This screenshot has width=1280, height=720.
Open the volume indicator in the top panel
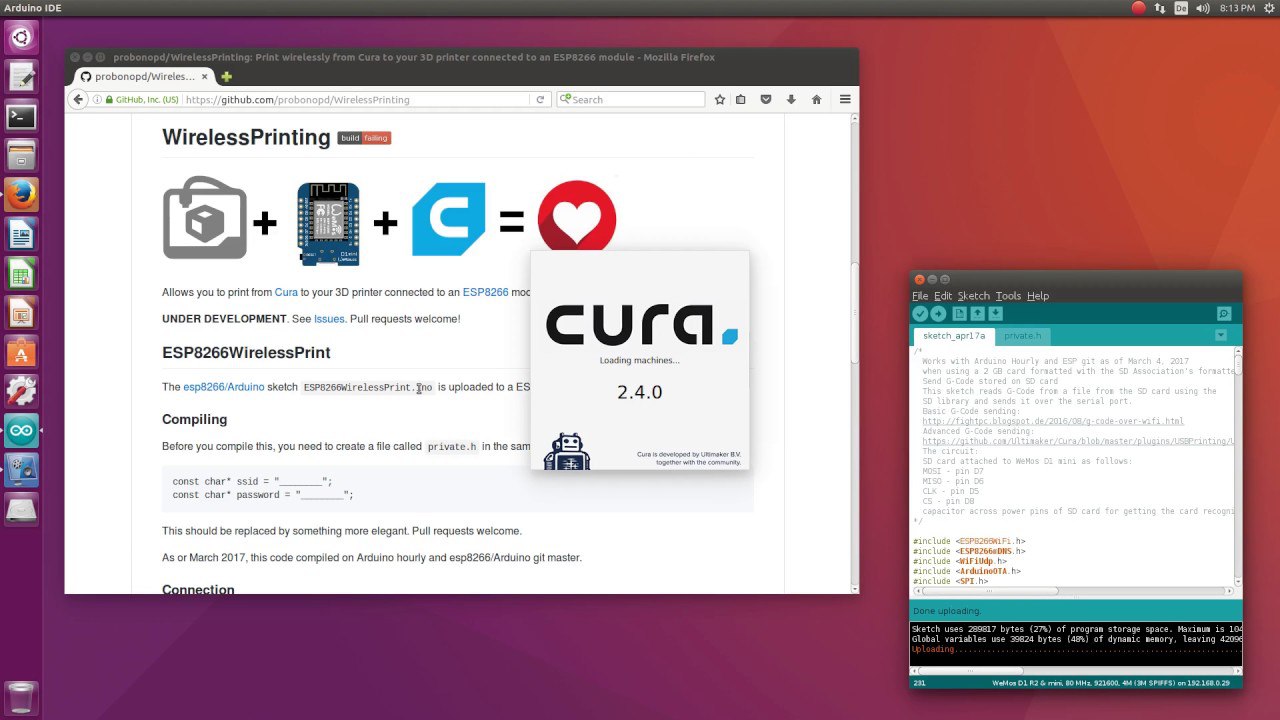point(1202,8)
